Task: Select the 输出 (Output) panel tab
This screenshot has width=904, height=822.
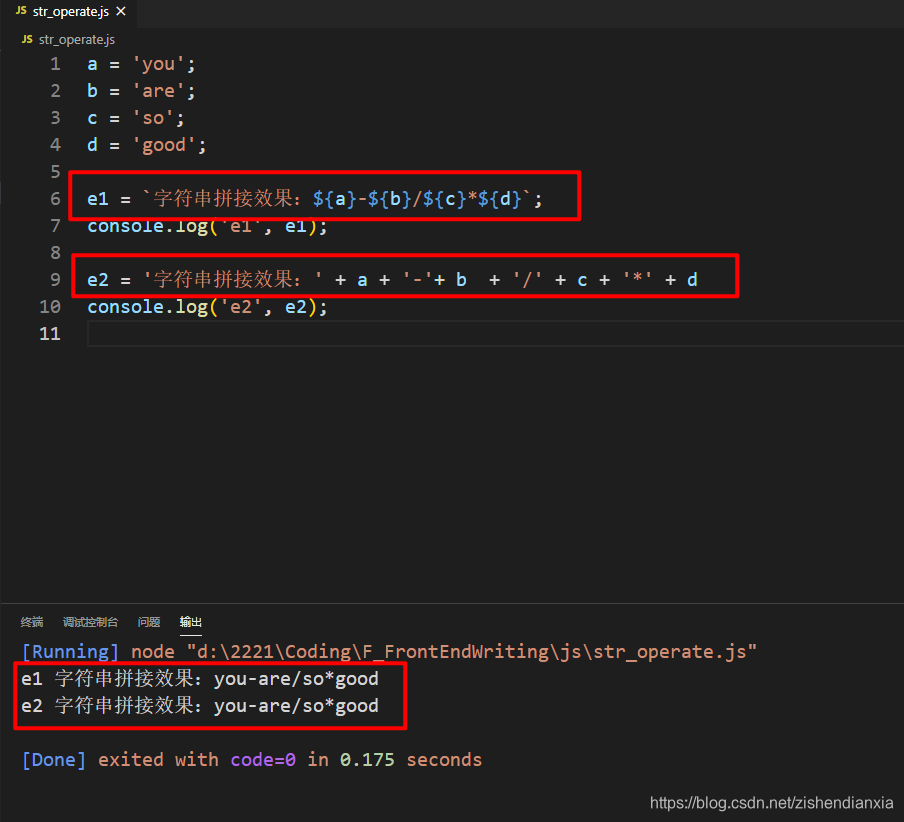Action: tap(190, 621)
